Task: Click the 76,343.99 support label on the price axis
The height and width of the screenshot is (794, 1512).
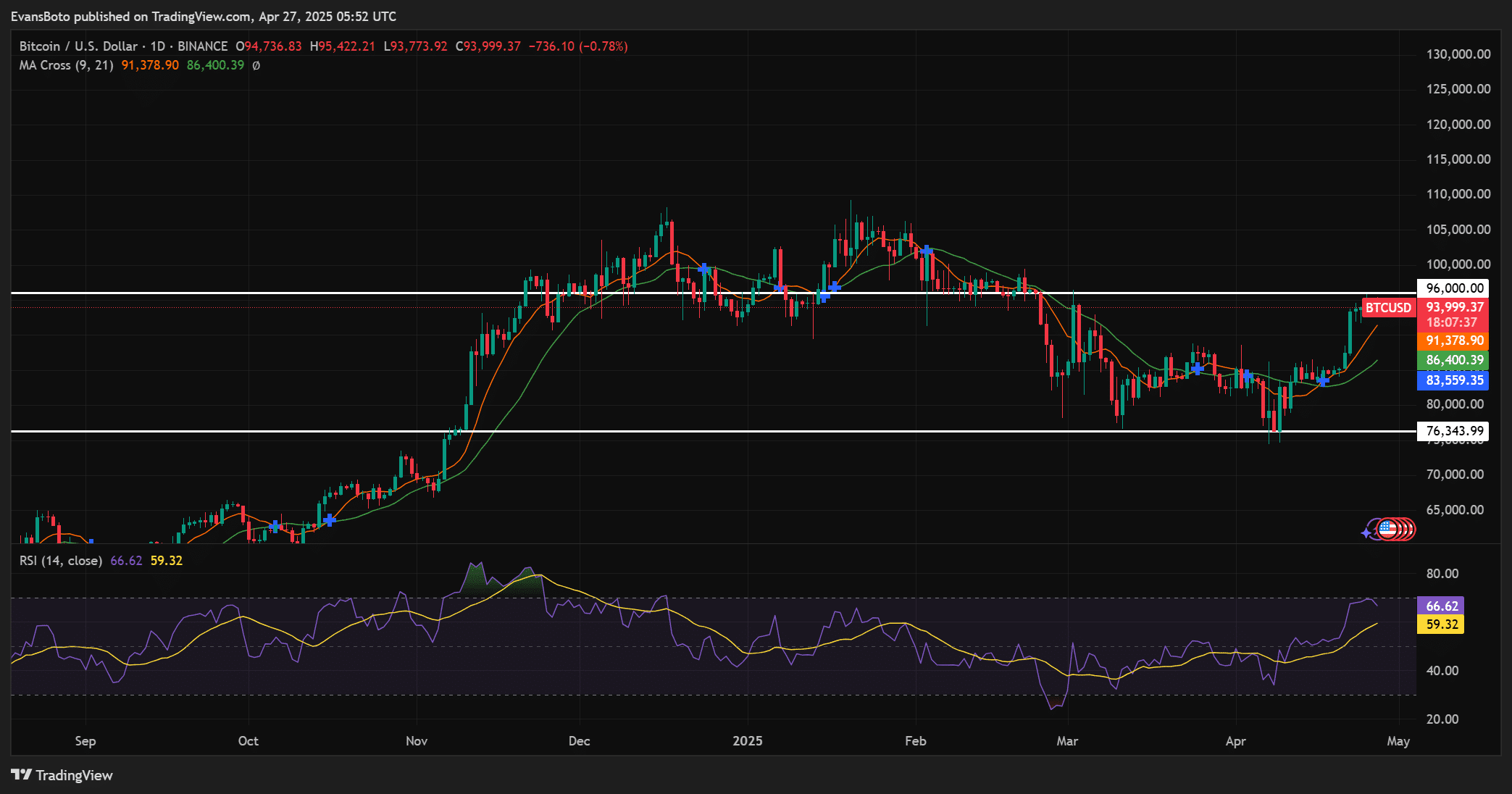Action: (1453, 431)
